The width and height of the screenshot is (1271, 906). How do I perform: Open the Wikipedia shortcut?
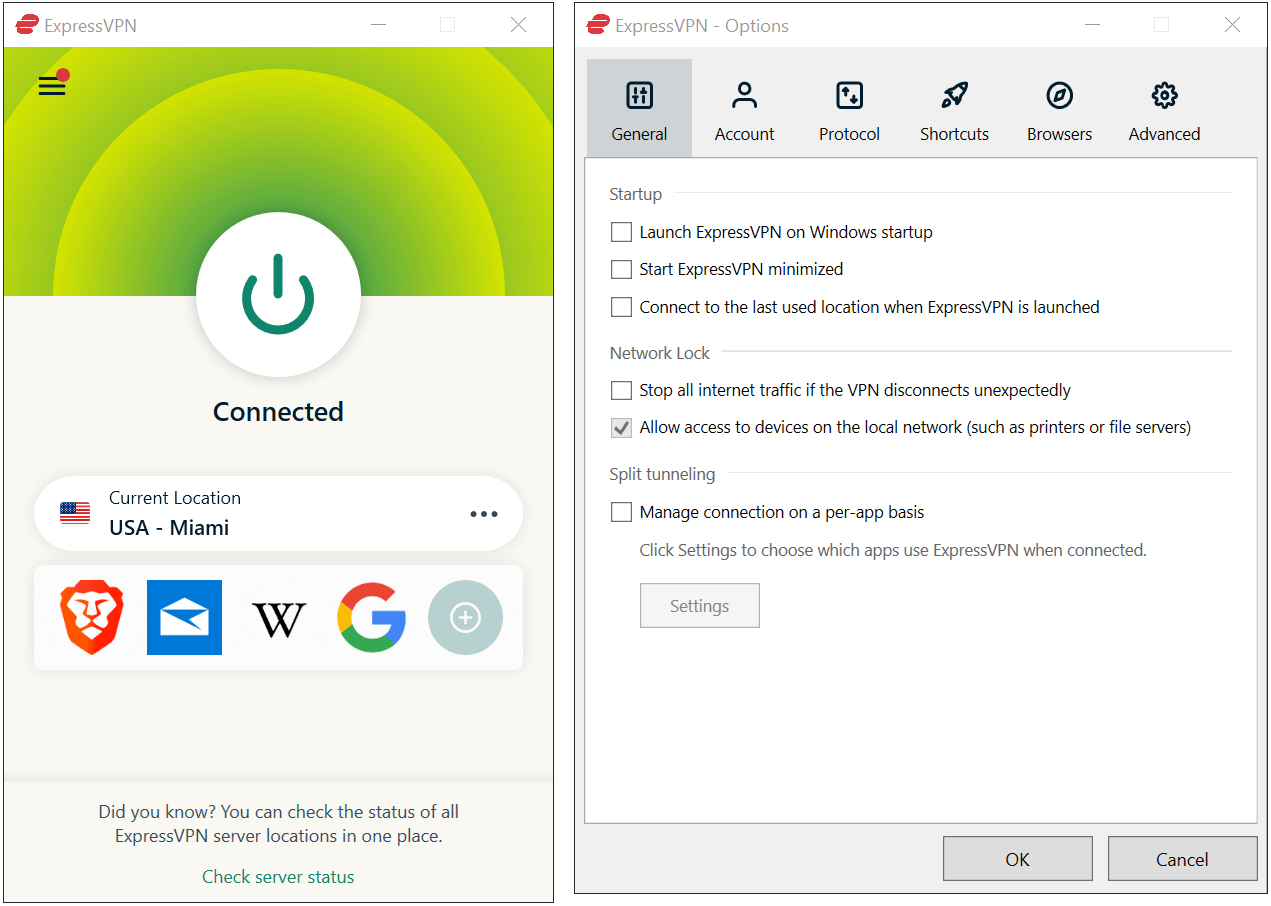pyautogui.click(x=278, y=620)
